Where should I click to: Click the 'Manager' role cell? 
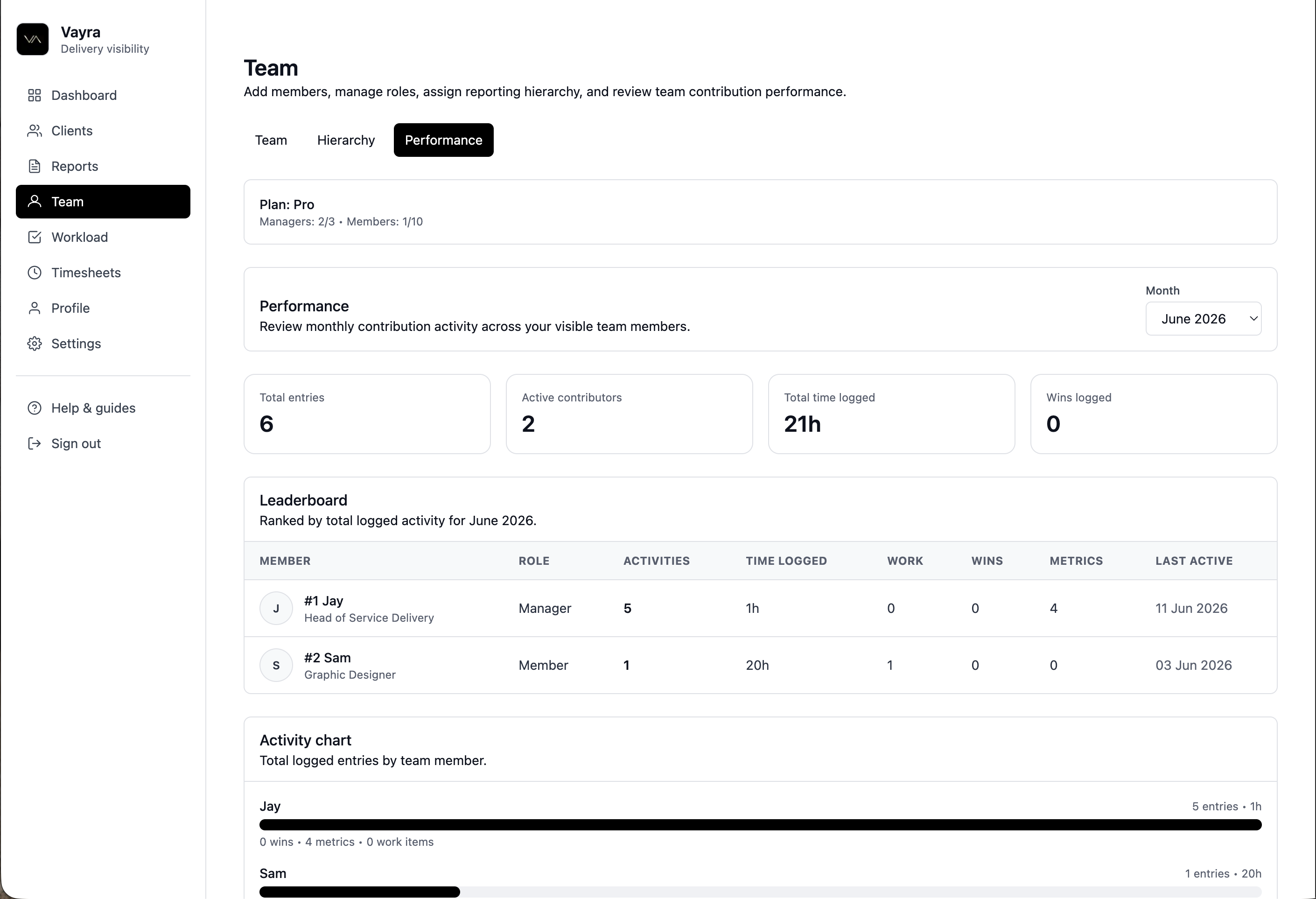pyautogui.click(x=545, y=608)
